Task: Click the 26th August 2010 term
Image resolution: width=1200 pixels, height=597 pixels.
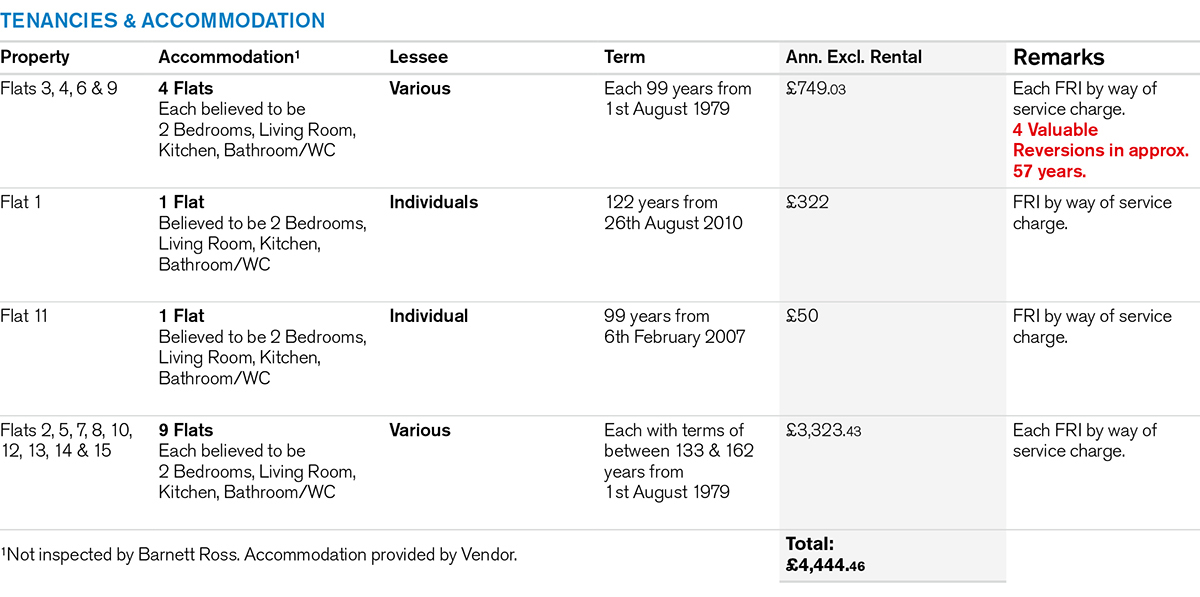Action: point(673,223)
